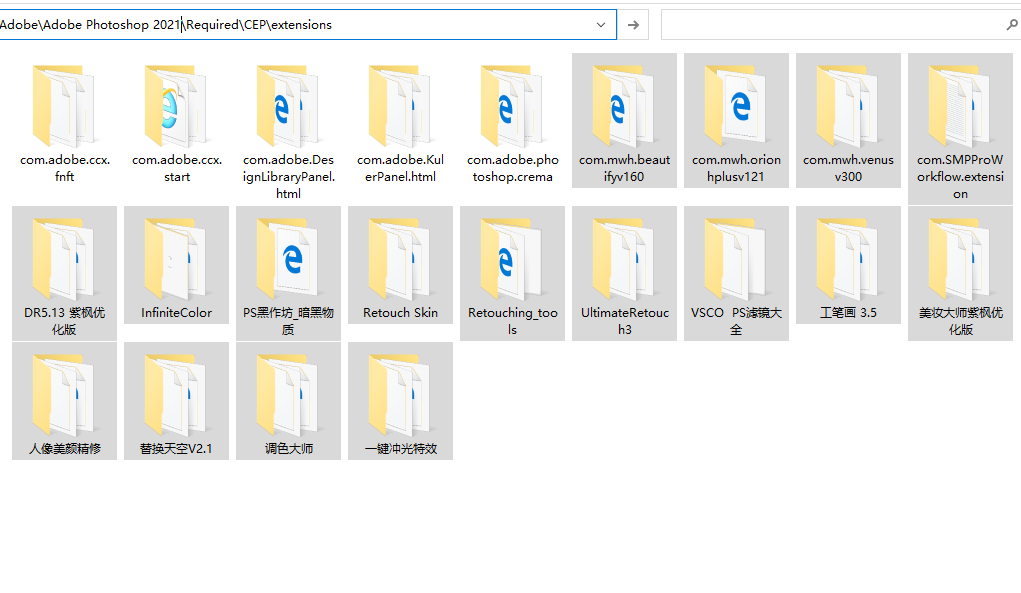Select the com.SMPProWorkflow.extension folder icon
1021x593 pixels.
click(x=960, y=106)
